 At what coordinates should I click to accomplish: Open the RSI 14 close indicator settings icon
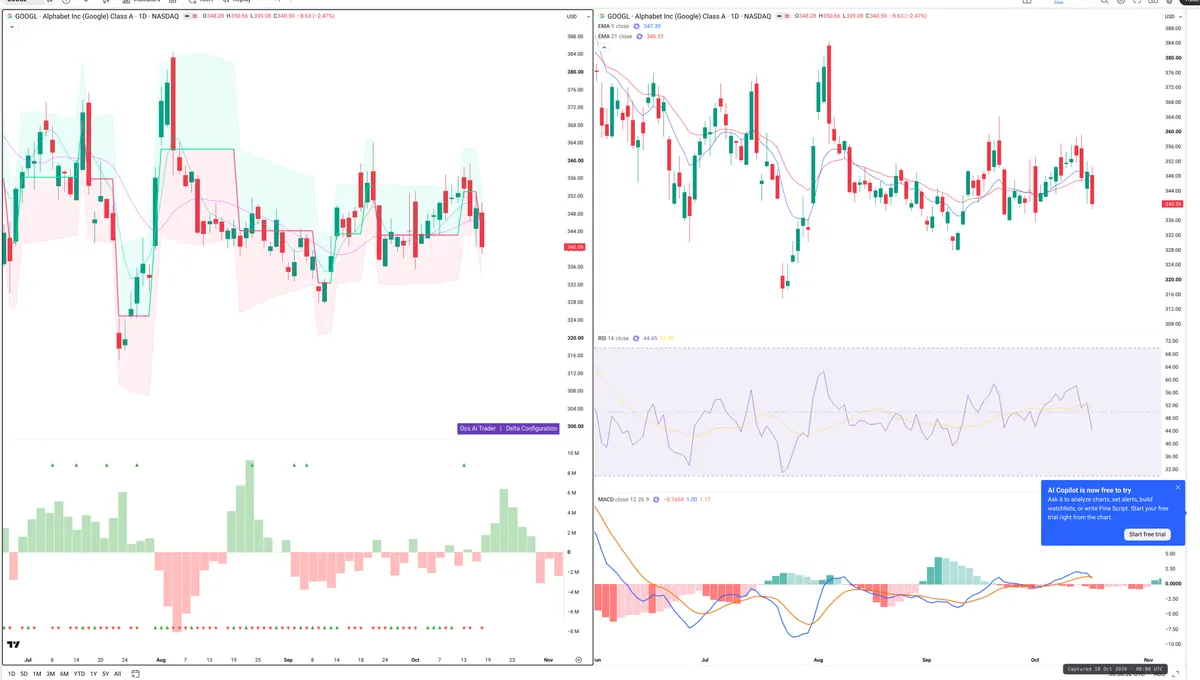636,338
